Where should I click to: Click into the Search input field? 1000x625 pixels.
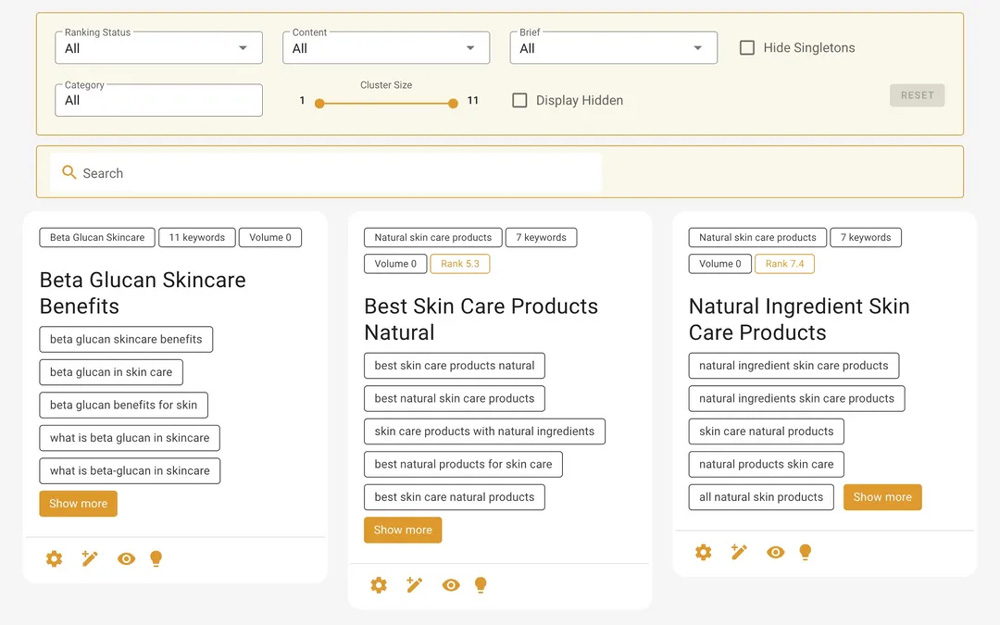pos(330,173)
